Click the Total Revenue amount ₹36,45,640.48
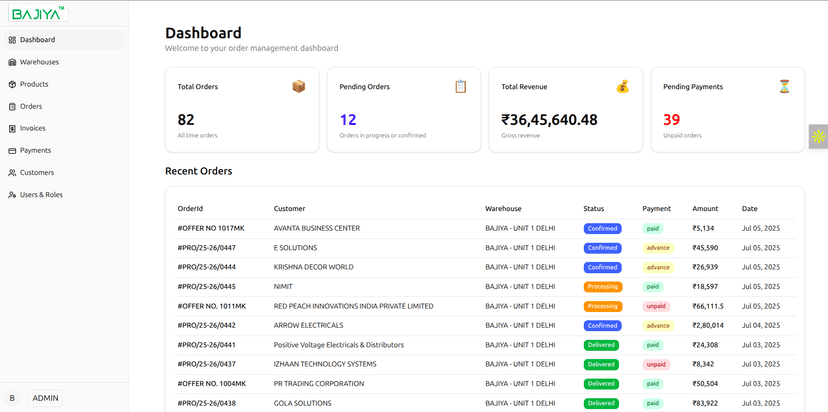 (x=549, y=120)
